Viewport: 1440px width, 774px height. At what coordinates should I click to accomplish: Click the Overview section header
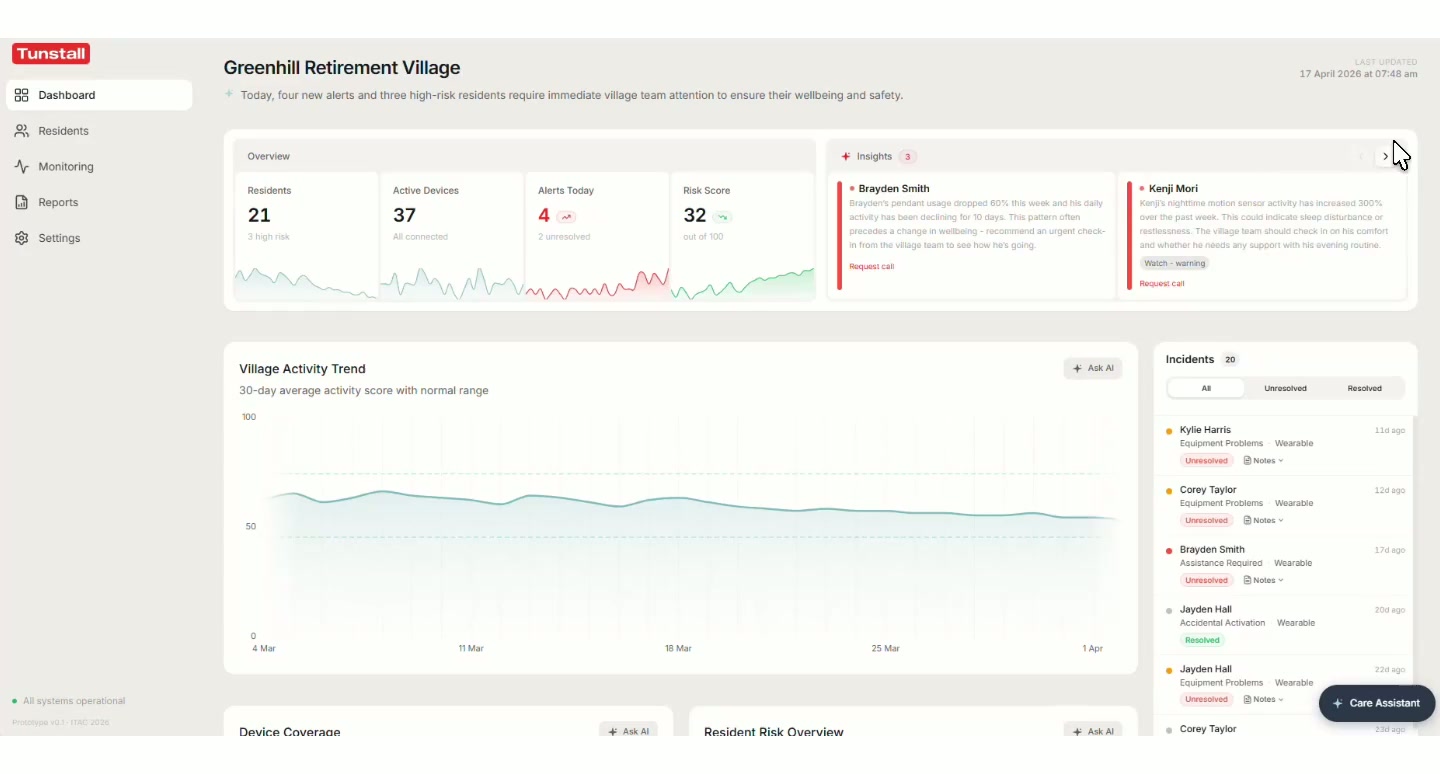tap(525, 156)
